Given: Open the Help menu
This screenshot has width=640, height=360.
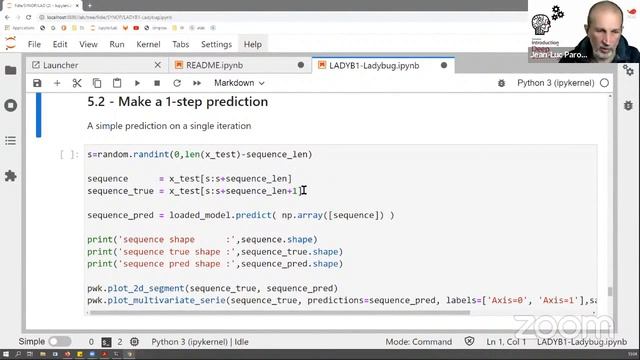Looking at the screenshot, I should (253, 44).
